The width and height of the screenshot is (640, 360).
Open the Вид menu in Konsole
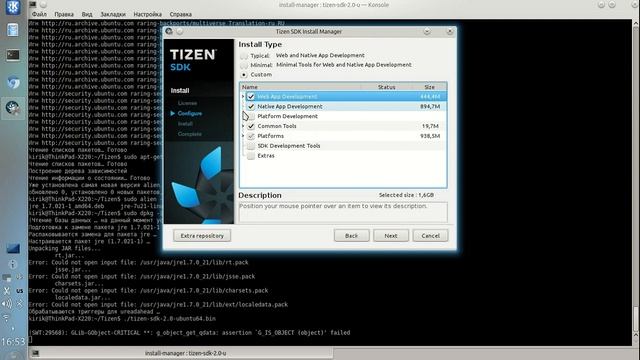87,14
